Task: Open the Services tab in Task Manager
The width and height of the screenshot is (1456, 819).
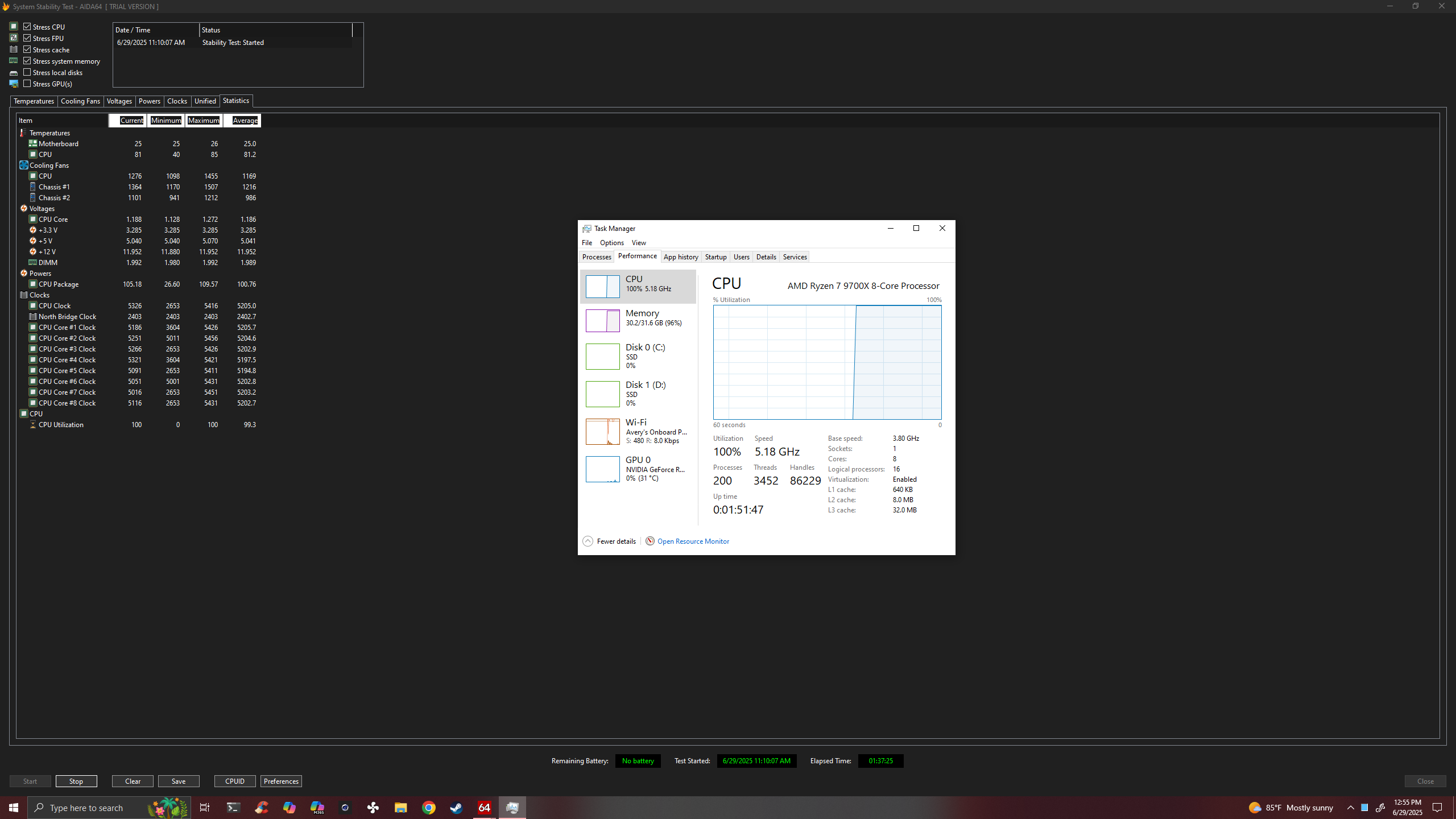Action: [795, 257]
